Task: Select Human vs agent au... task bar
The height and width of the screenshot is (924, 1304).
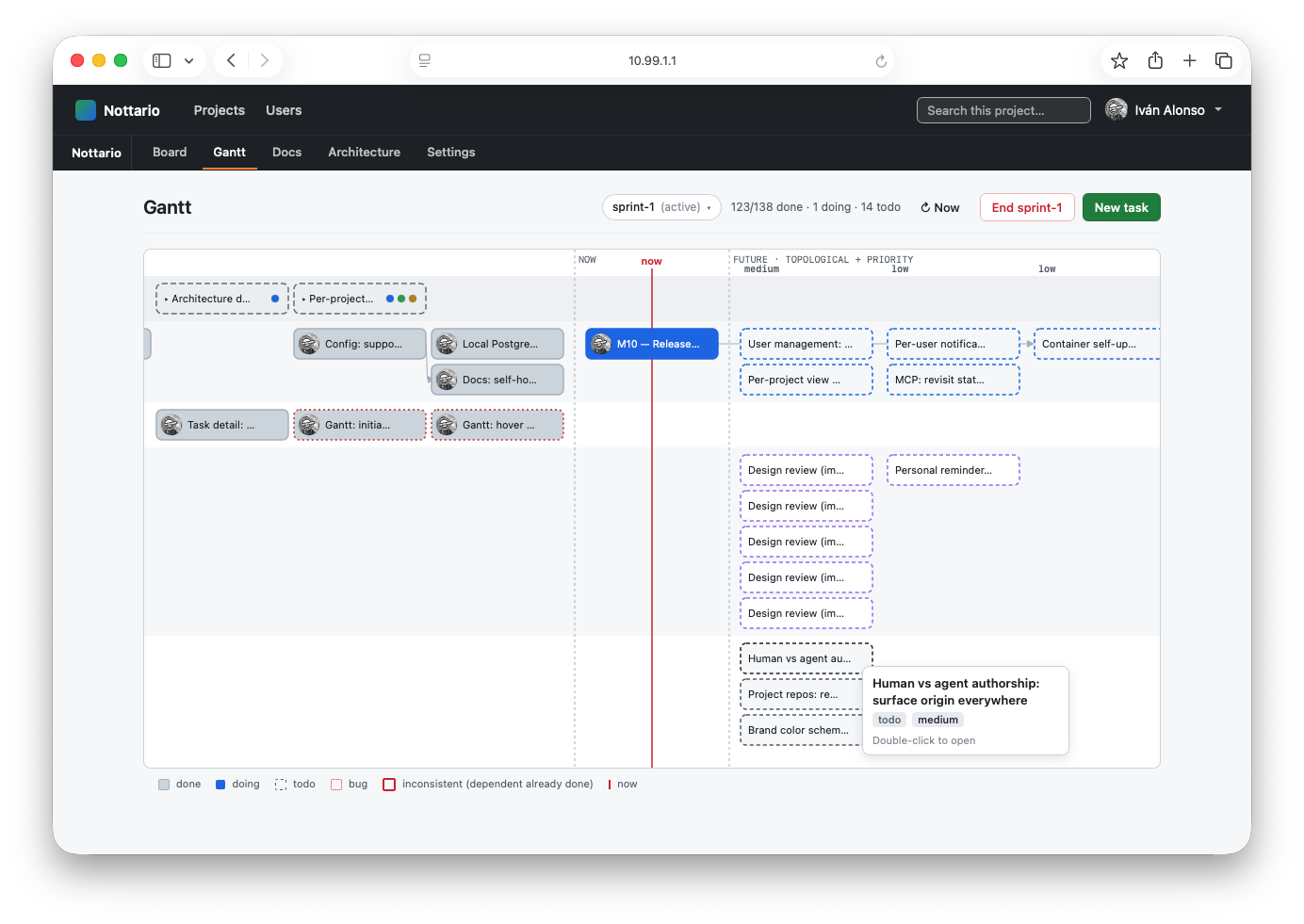Action: click(x=807, y=658)
